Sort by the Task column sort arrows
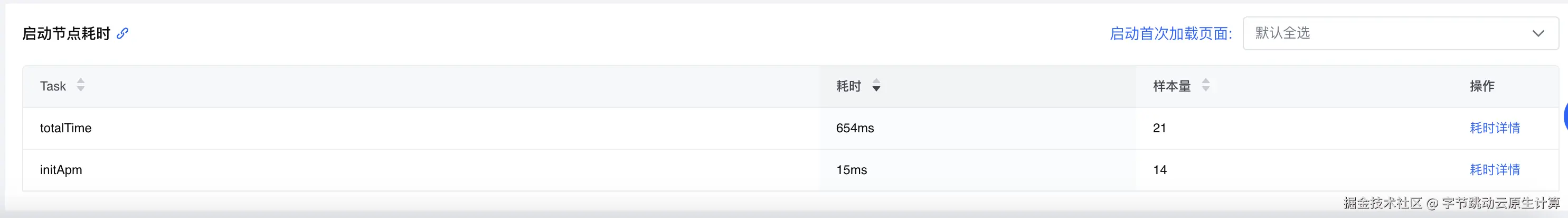 (80, 86)
